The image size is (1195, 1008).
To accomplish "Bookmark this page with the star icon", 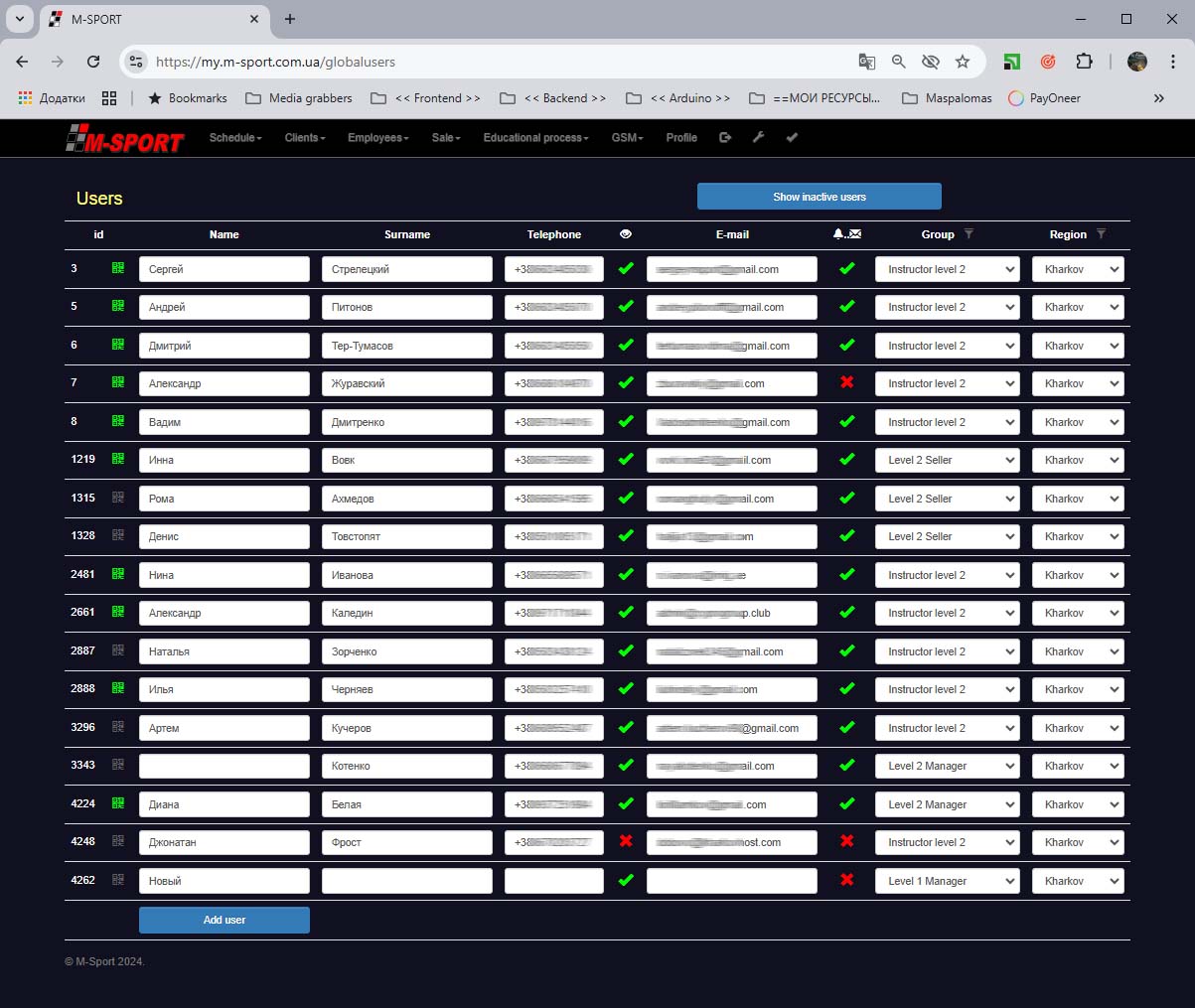I will pos(962,62).
